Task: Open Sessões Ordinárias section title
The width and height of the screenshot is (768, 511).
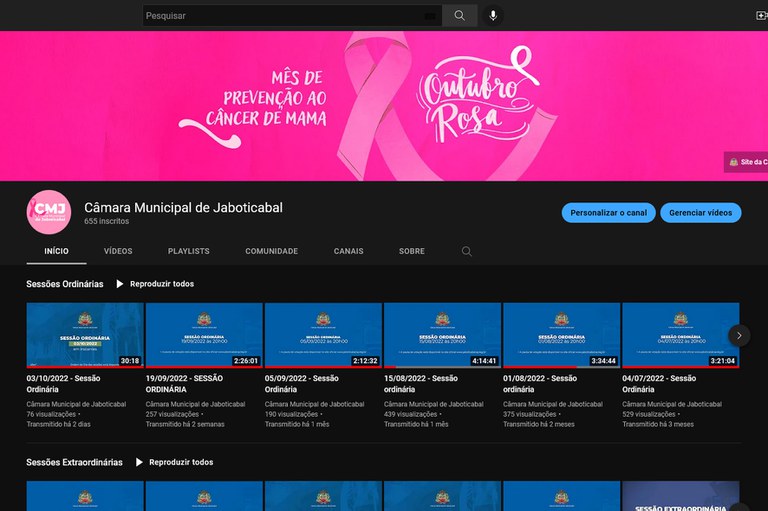Action: (x=65, y=284)
